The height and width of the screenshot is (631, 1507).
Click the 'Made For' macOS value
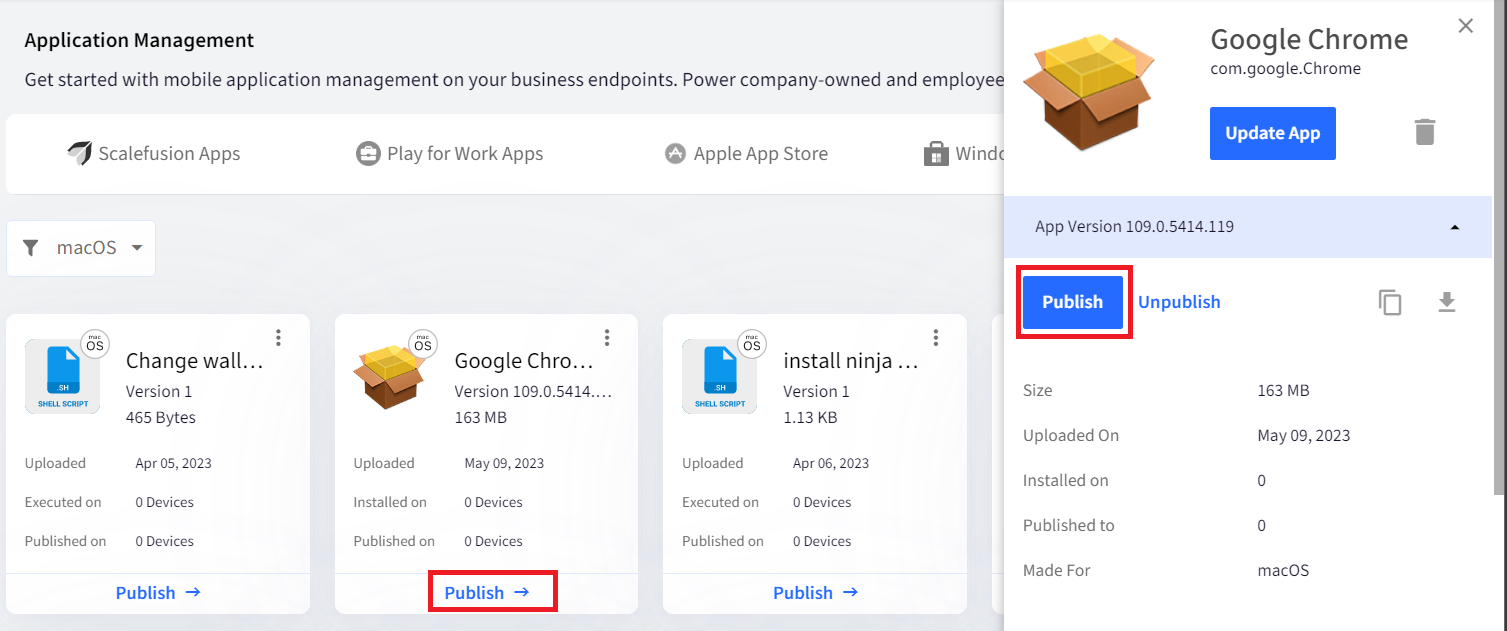pyautogui.click(x=1283, y=571)
